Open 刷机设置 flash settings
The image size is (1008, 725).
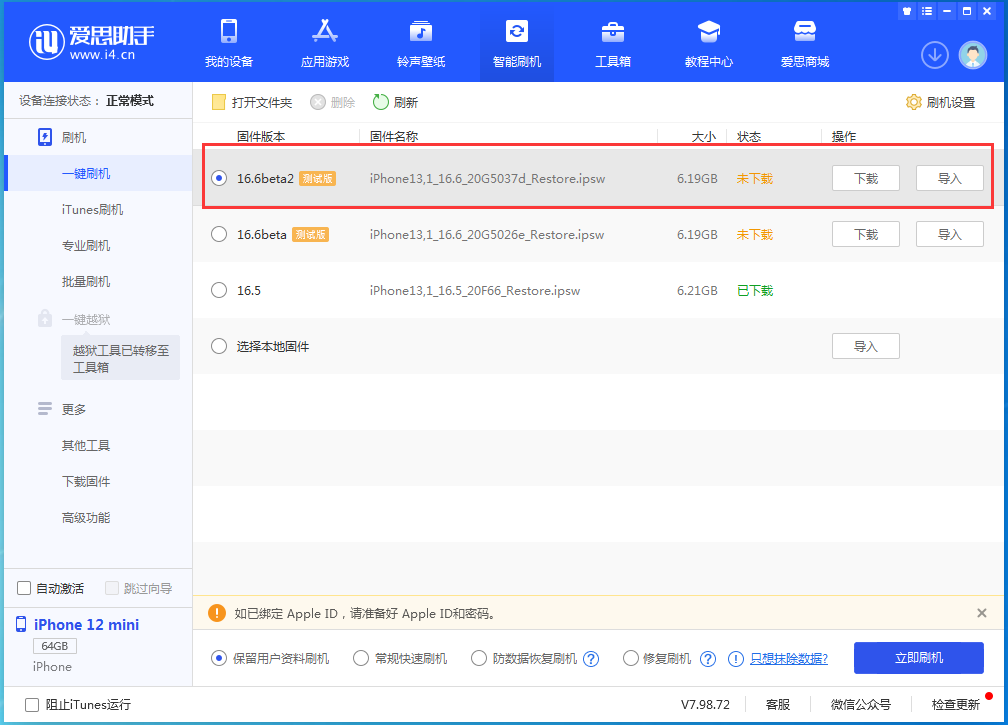pyautogui.click(x=940, y=102)
